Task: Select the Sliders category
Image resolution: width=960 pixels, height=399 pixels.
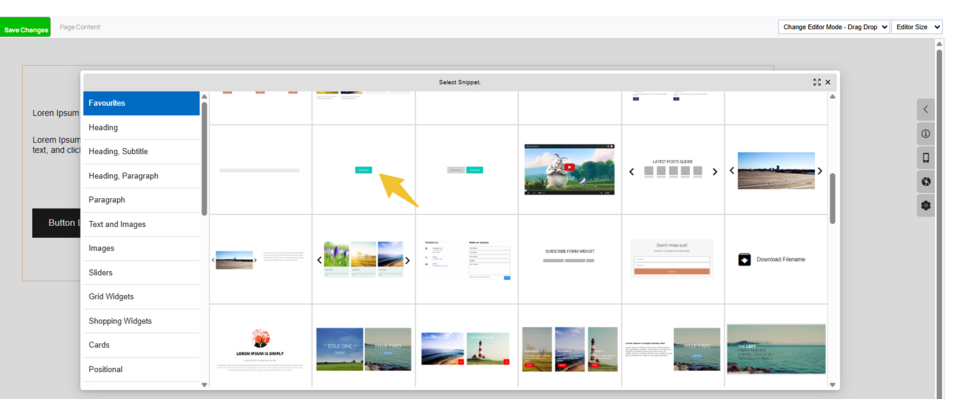Action: tap(141, 272)
